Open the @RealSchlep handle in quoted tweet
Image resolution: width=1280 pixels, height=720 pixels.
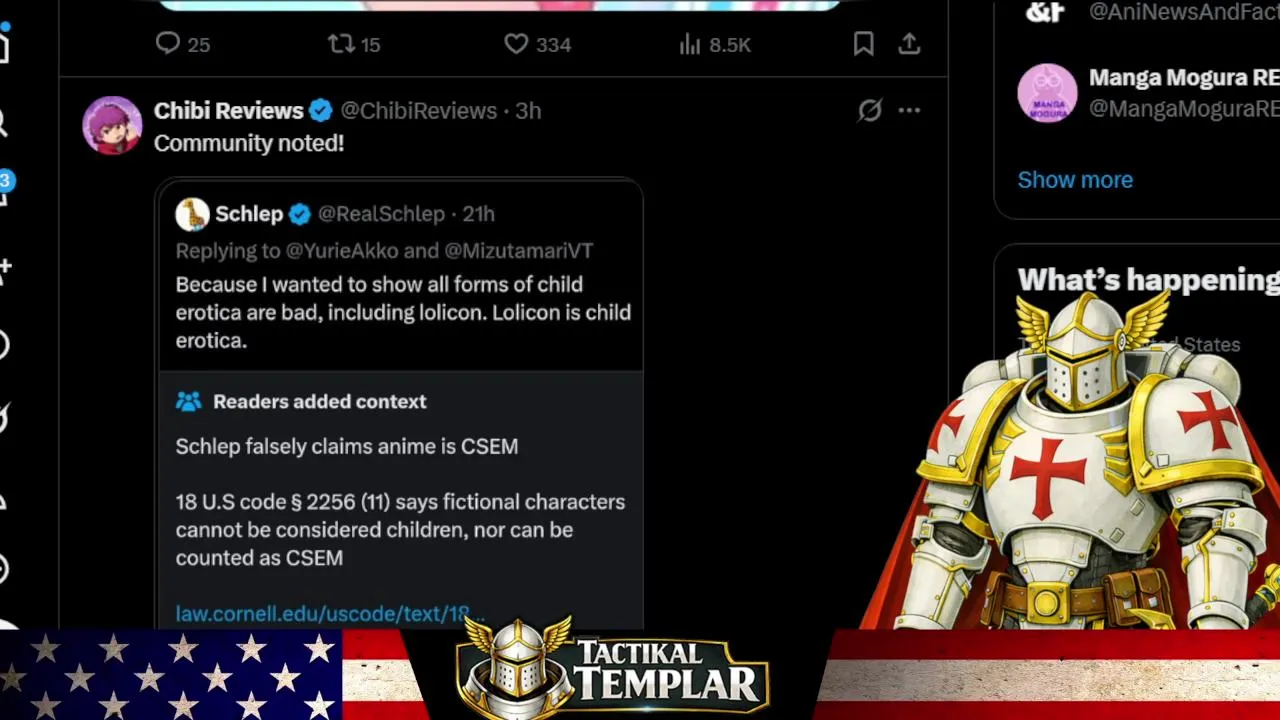click(381, 214)
